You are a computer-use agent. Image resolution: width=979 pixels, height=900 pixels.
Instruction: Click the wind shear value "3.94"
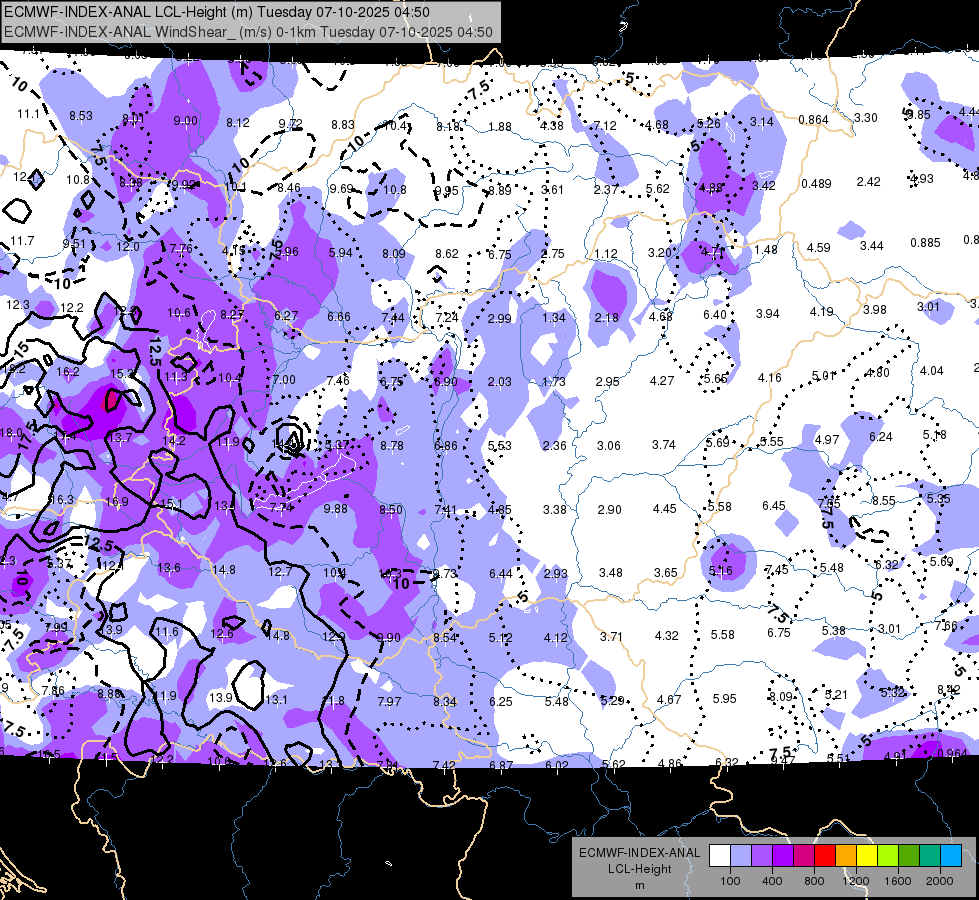[768, 314]
